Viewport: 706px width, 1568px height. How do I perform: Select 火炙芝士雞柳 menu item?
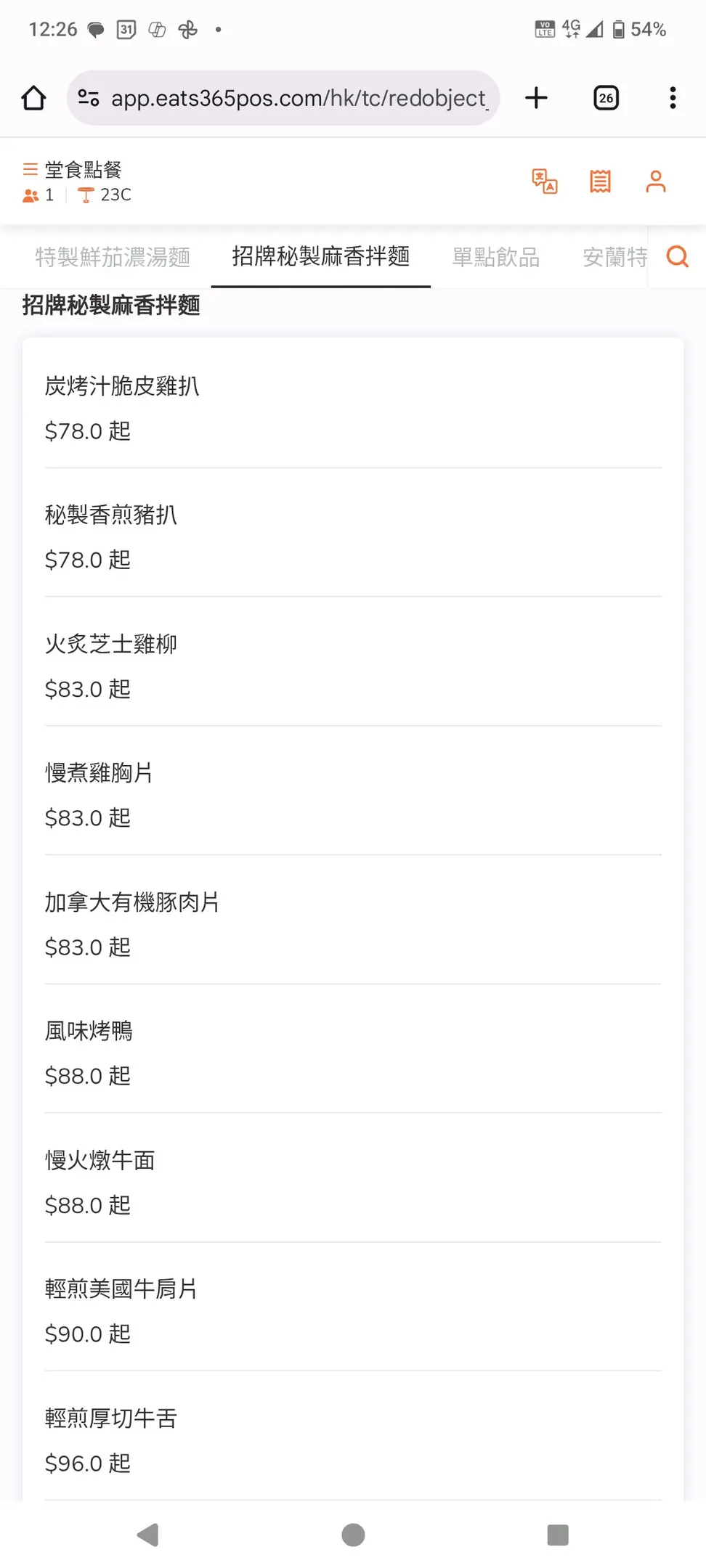[352, 664]
